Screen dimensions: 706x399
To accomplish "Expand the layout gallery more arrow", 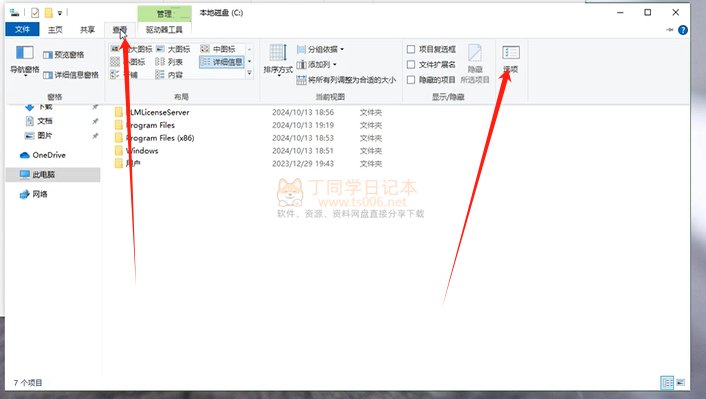I will 249,73.
